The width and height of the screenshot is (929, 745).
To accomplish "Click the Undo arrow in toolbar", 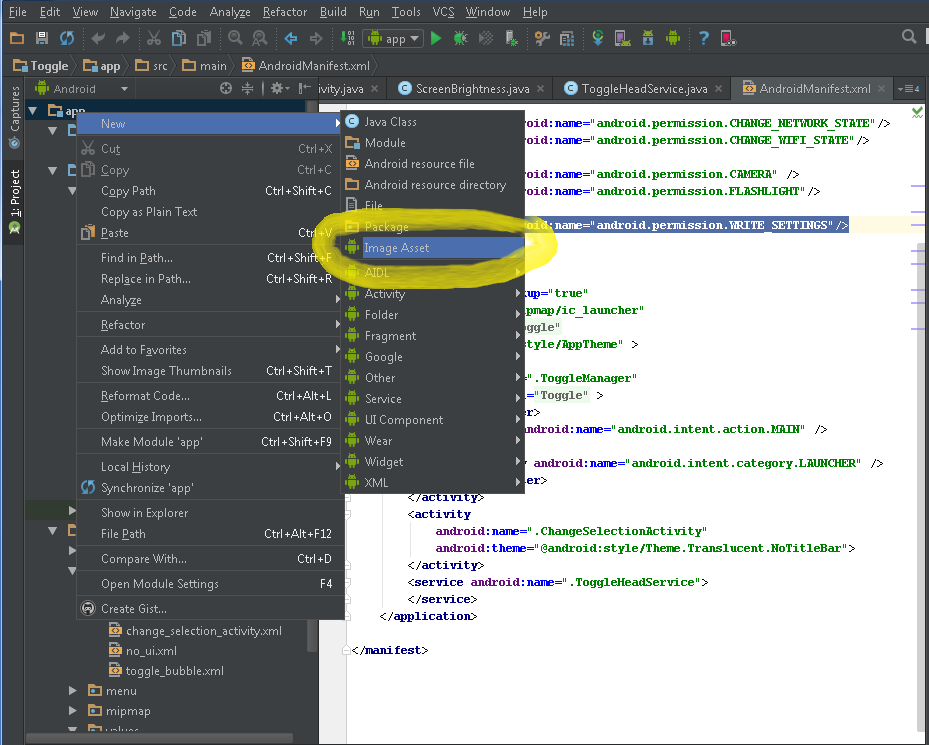I will tap(97, 38).
